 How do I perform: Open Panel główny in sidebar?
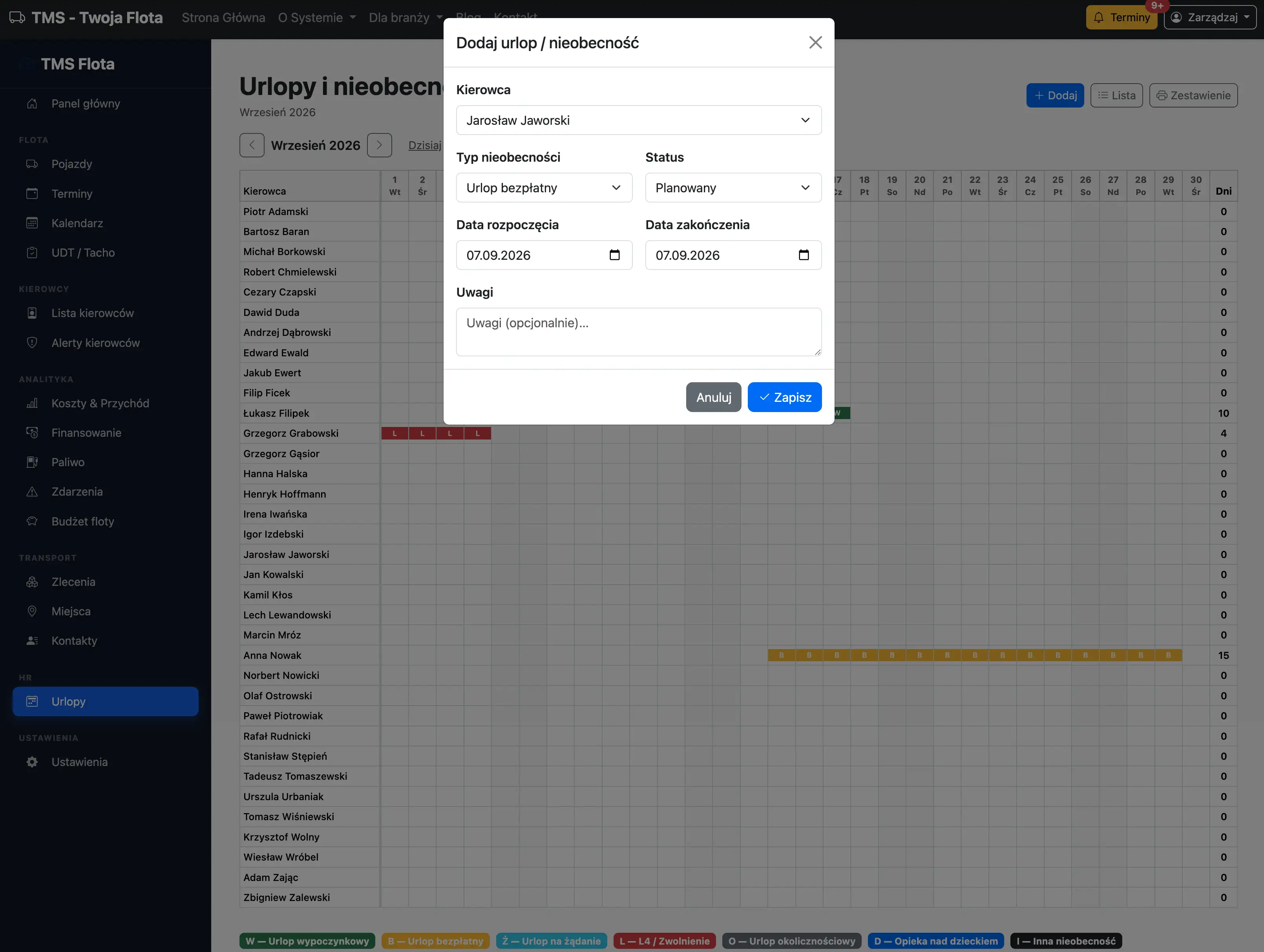coord(105,103)
